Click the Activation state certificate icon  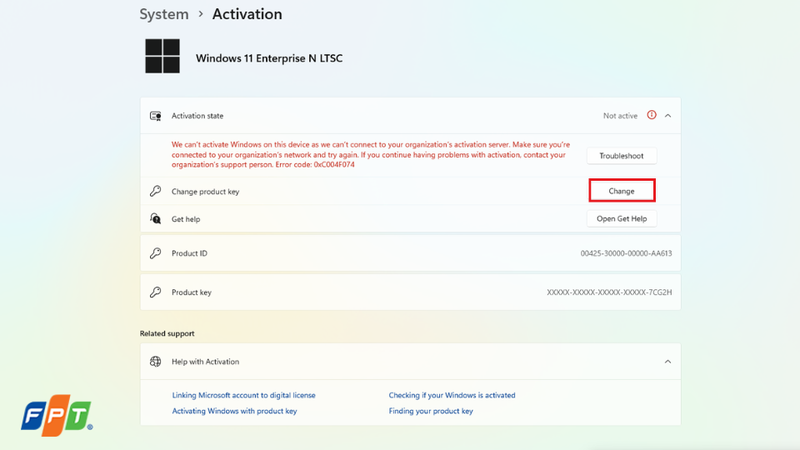[156, 116]
